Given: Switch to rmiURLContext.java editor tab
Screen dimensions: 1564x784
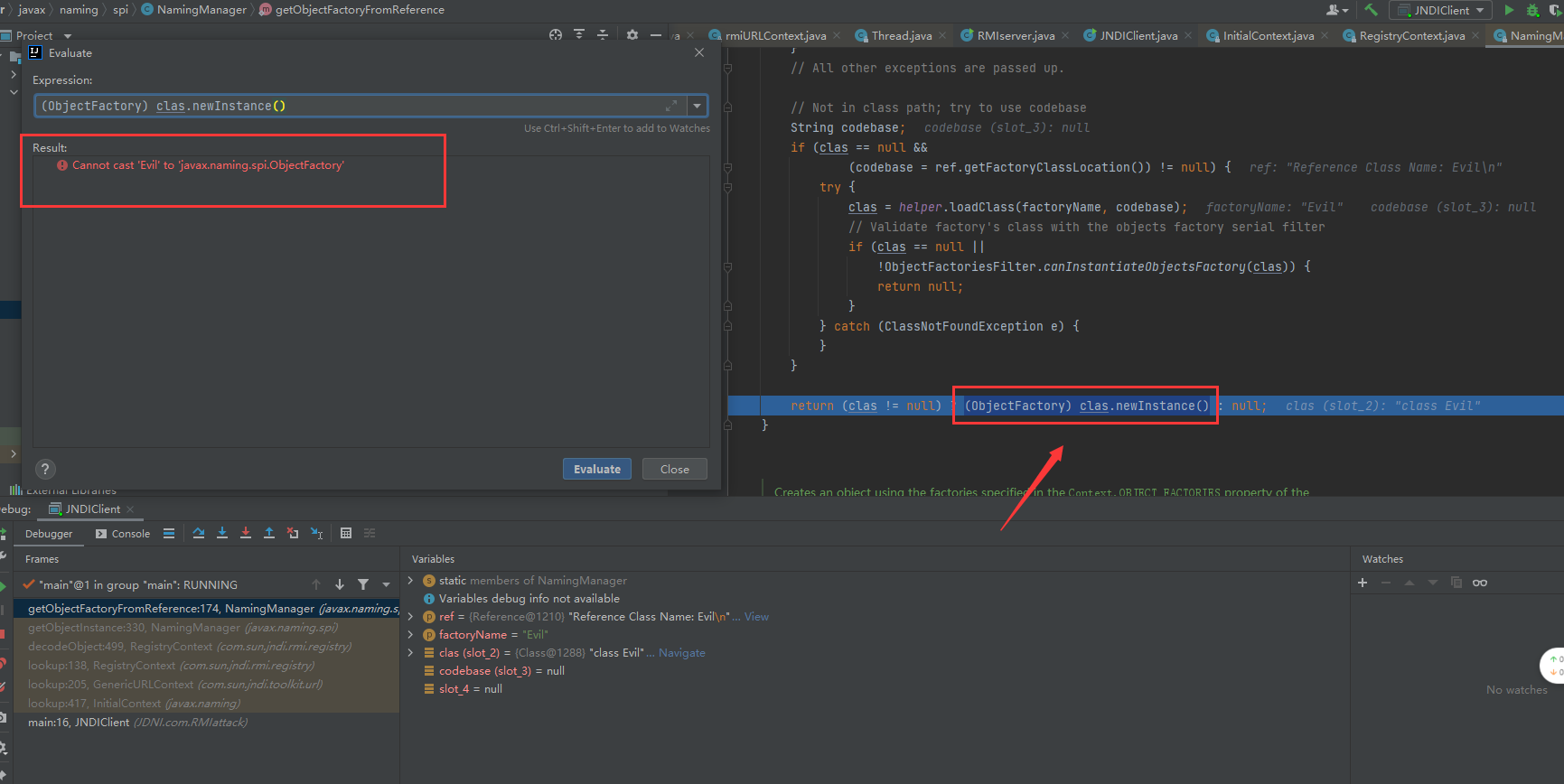Looking at the screenshot, I should [x=775, y=36].
